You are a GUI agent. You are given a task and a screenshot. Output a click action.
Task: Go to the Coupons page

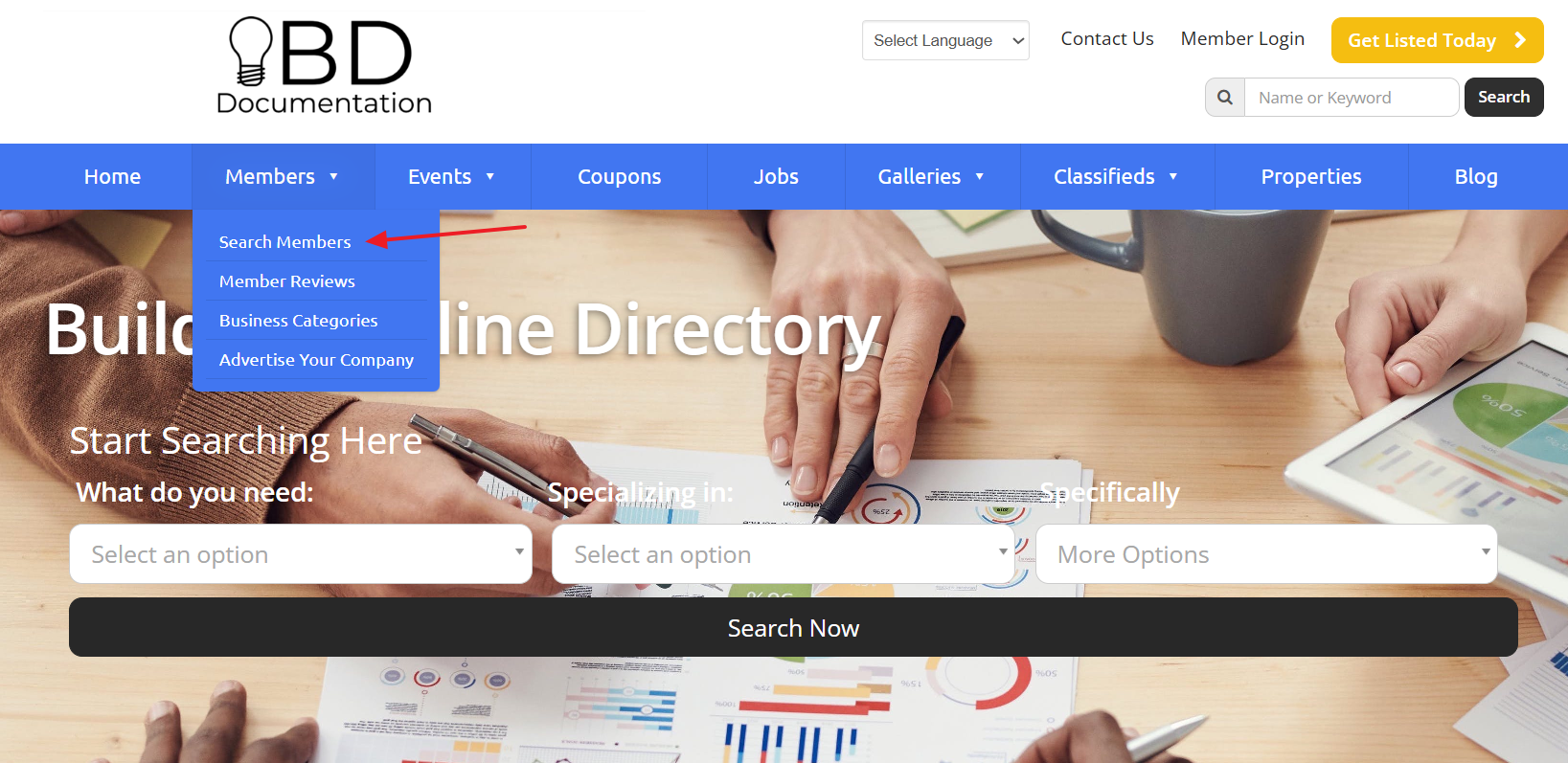pos(620,177)
